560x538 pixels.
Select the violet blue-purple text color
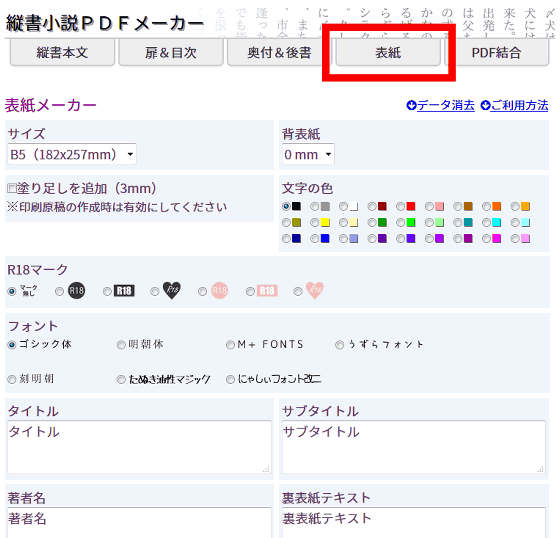400,238
